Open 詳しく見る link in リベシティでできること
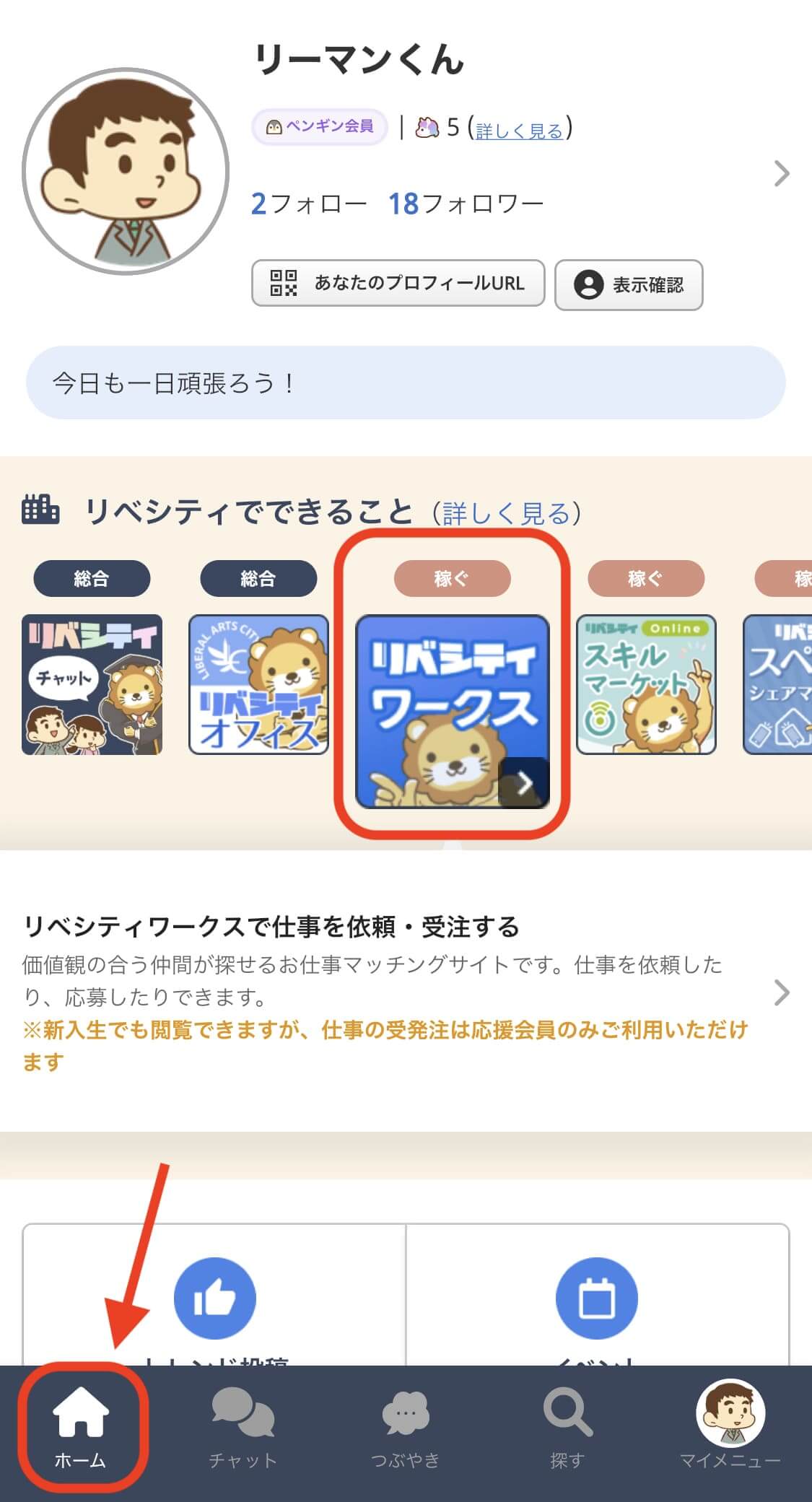This screenshot has width=812, height=1502. pyautogui.click(x=507, y=513)
